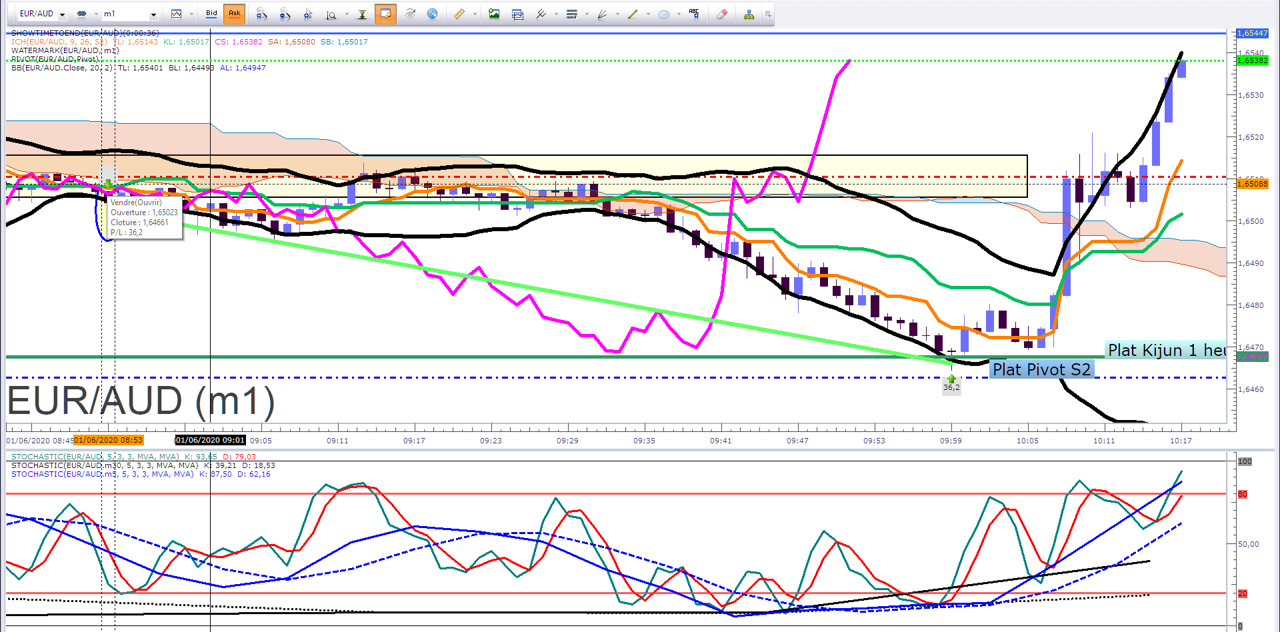Click the Plat Pivot S2 chart label
This screenshot has height=632, width=1280.
(x=1041, y=369)
